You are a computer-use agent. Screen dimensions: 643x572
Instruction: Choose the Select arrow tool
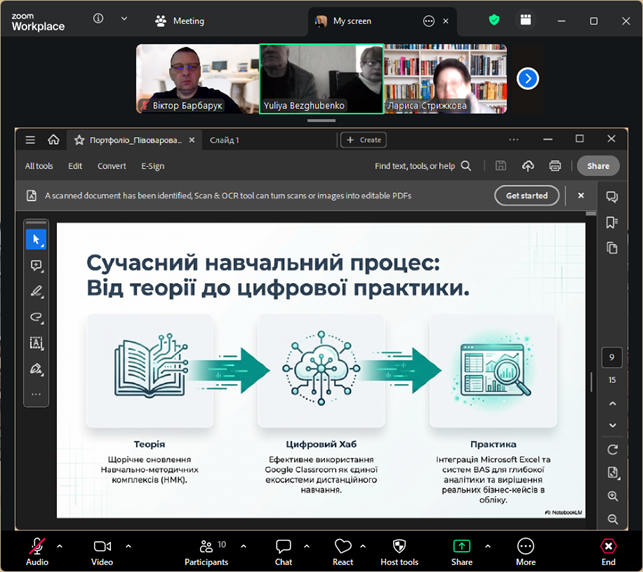coord(36,239)
